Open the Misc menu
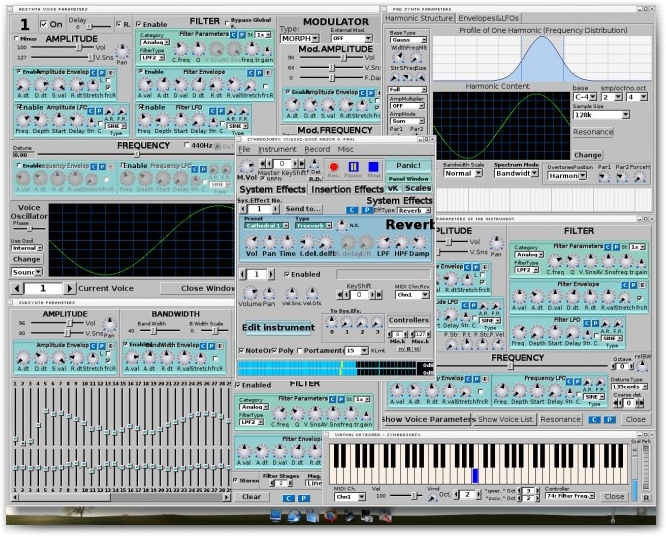 click(x=345, y=149)
